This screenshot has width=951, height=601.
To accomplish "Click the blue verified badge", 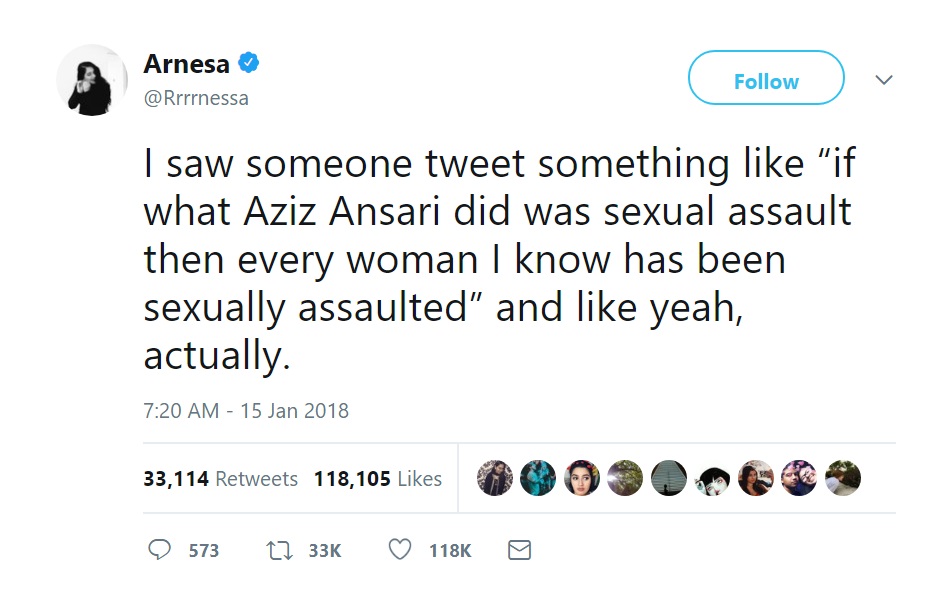I will [x=248, y=64].
